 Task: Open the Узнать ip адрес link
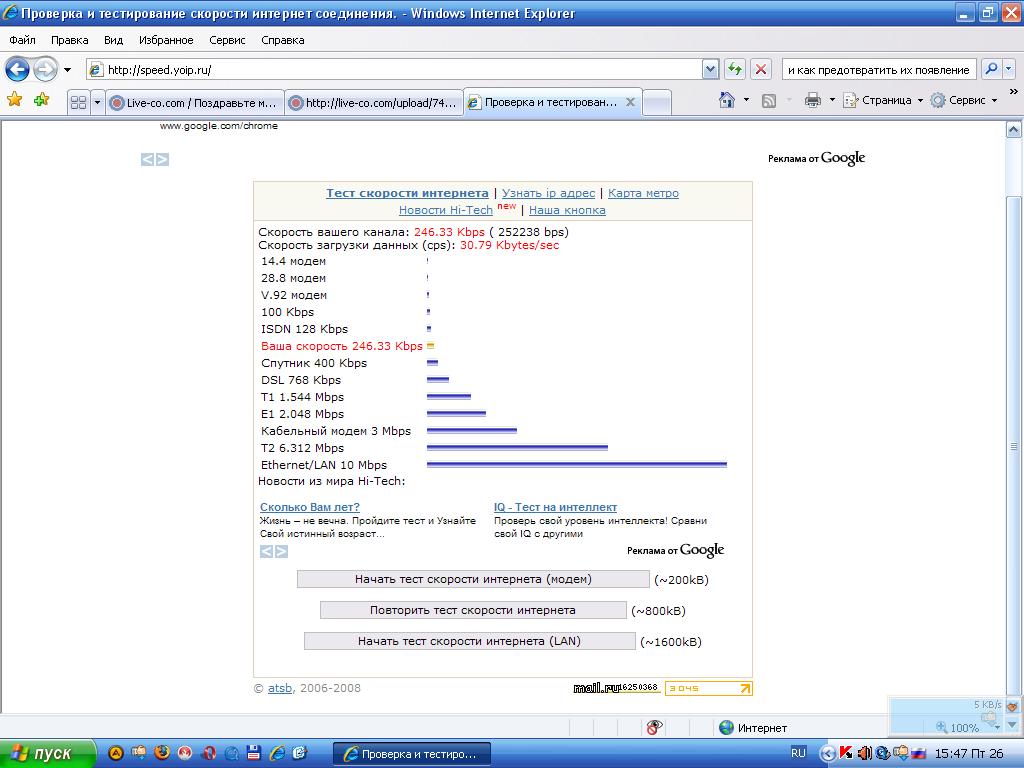(548, 193)
